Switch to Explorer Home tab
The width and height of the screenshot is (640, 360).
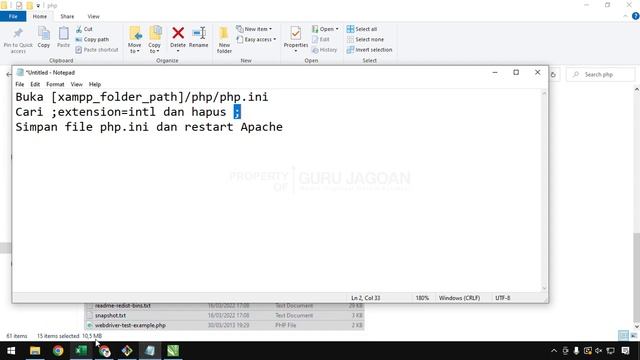40,16
